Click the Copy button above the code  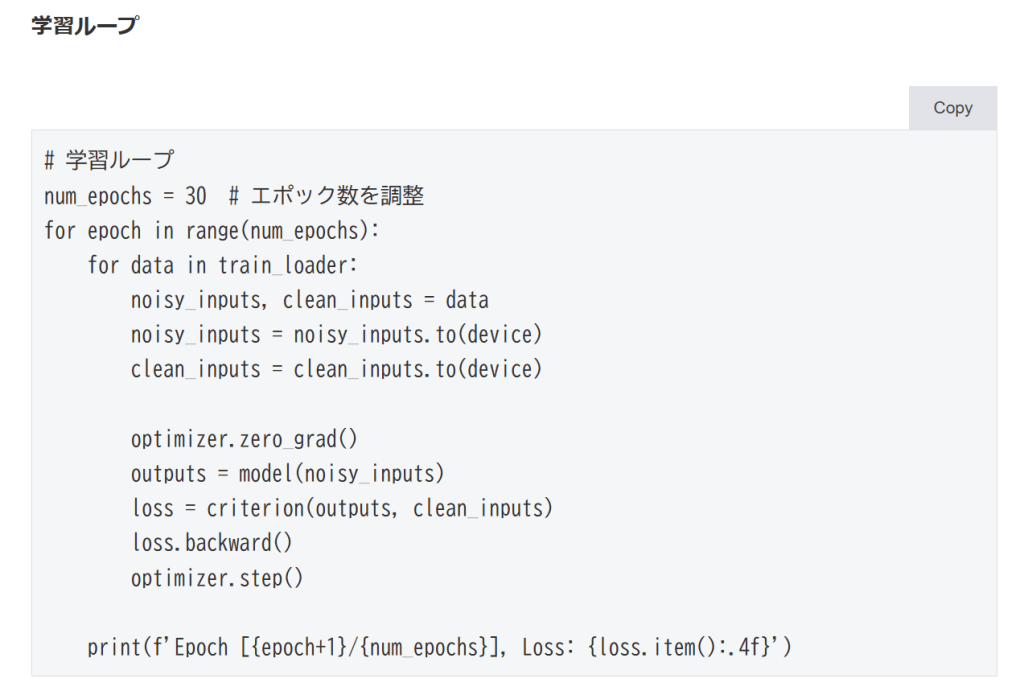[x=952, y=108]
